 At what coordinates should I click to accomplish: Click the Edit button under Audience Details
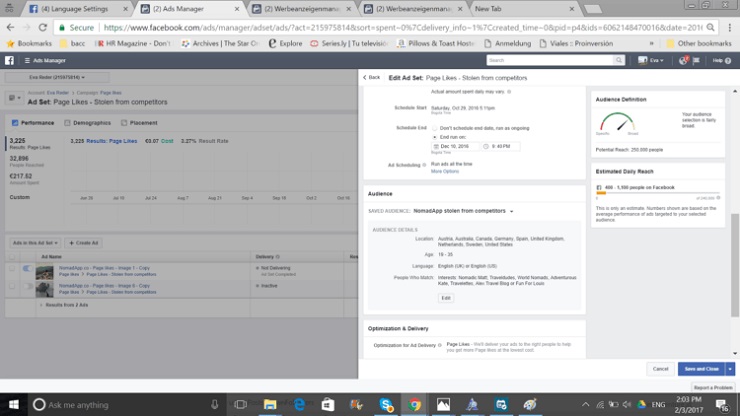446,298
